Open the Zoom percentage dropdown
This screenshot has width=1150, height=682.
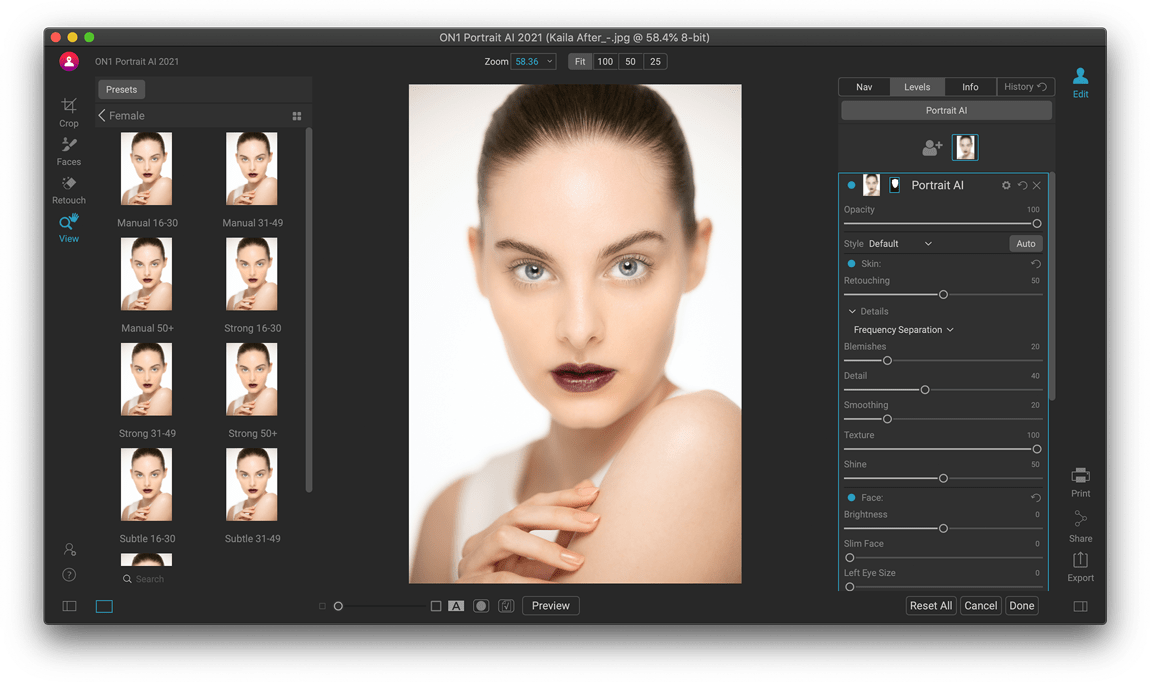(534, 62)
